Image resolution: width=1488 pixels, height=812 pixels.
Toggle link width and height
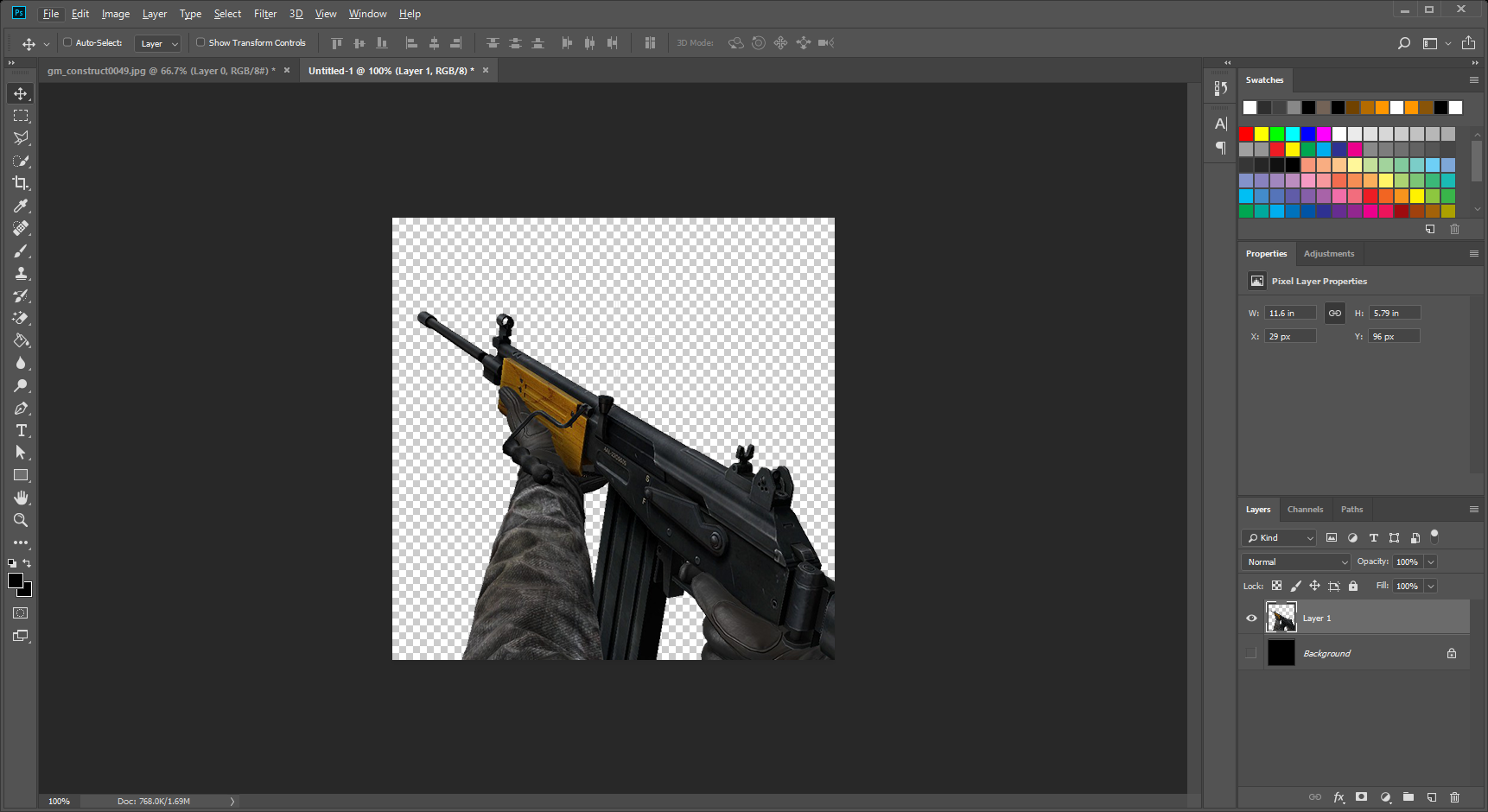click(1335, 313)
